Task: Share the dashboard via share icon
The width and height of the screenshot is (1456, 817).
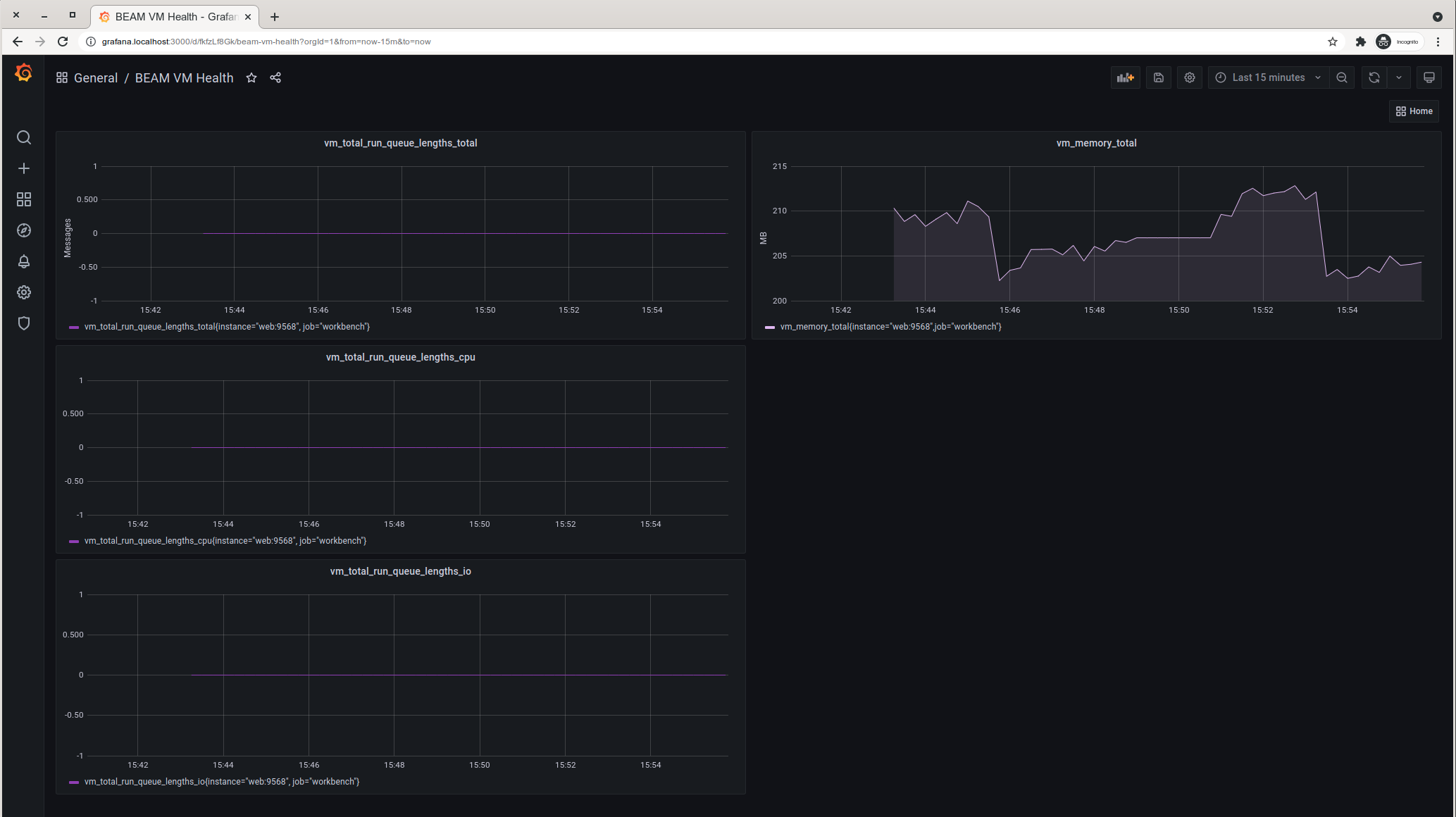Action: tap(275, 77)
